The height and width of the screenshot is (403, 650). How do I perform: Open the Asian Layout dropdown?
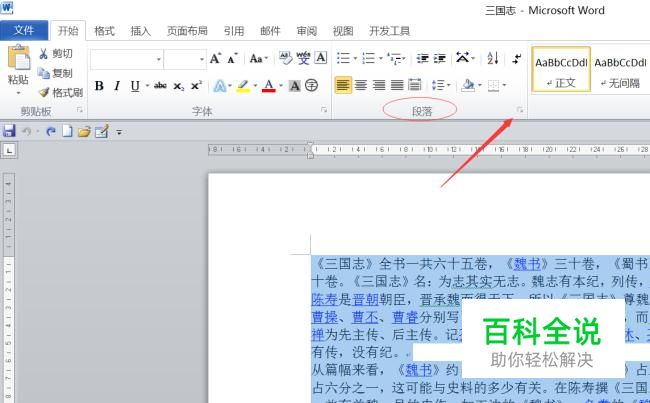tap(465, 58)
